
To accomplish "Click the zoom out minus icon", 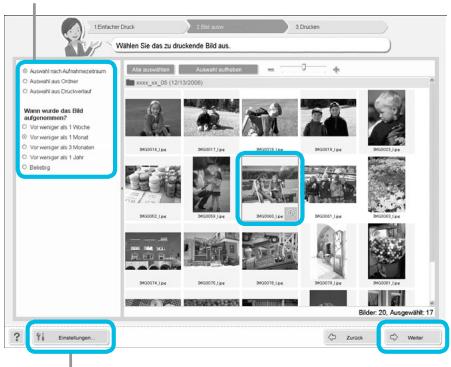I will tap(271, 70).
